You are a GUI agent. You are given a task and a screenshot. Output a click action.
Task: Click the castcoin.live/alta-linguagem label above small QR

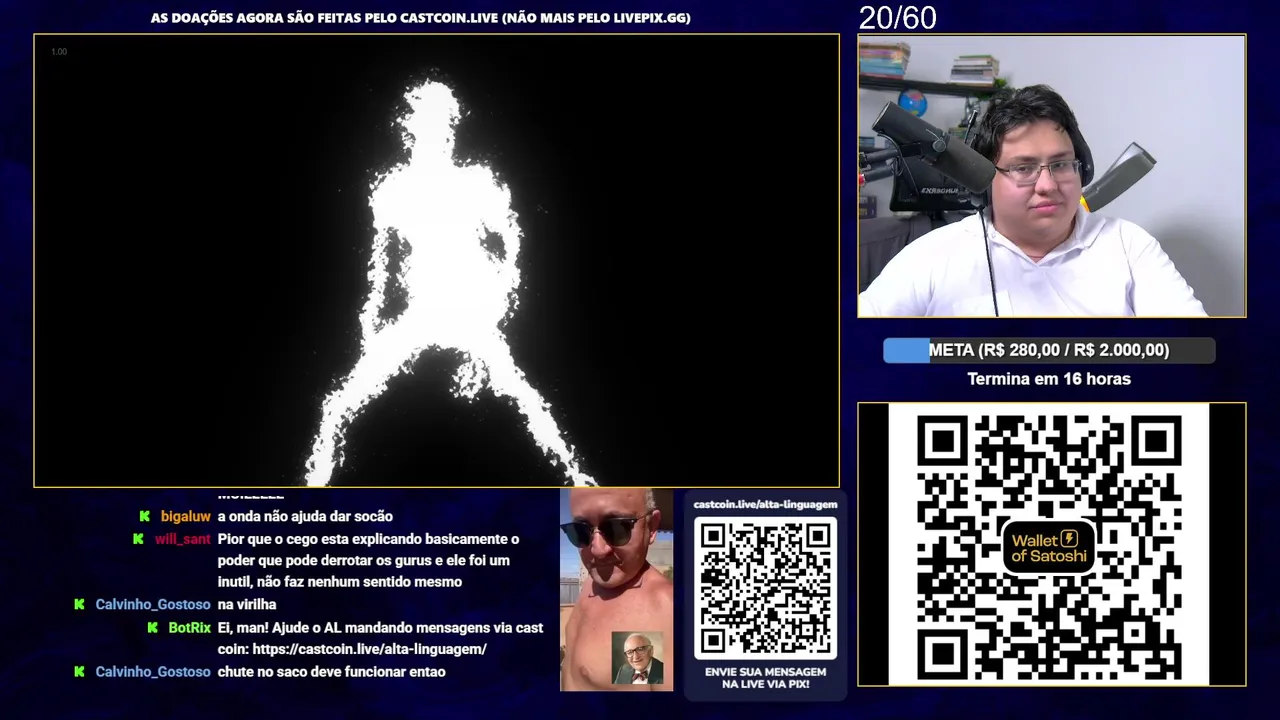click(x=765, y=505)
